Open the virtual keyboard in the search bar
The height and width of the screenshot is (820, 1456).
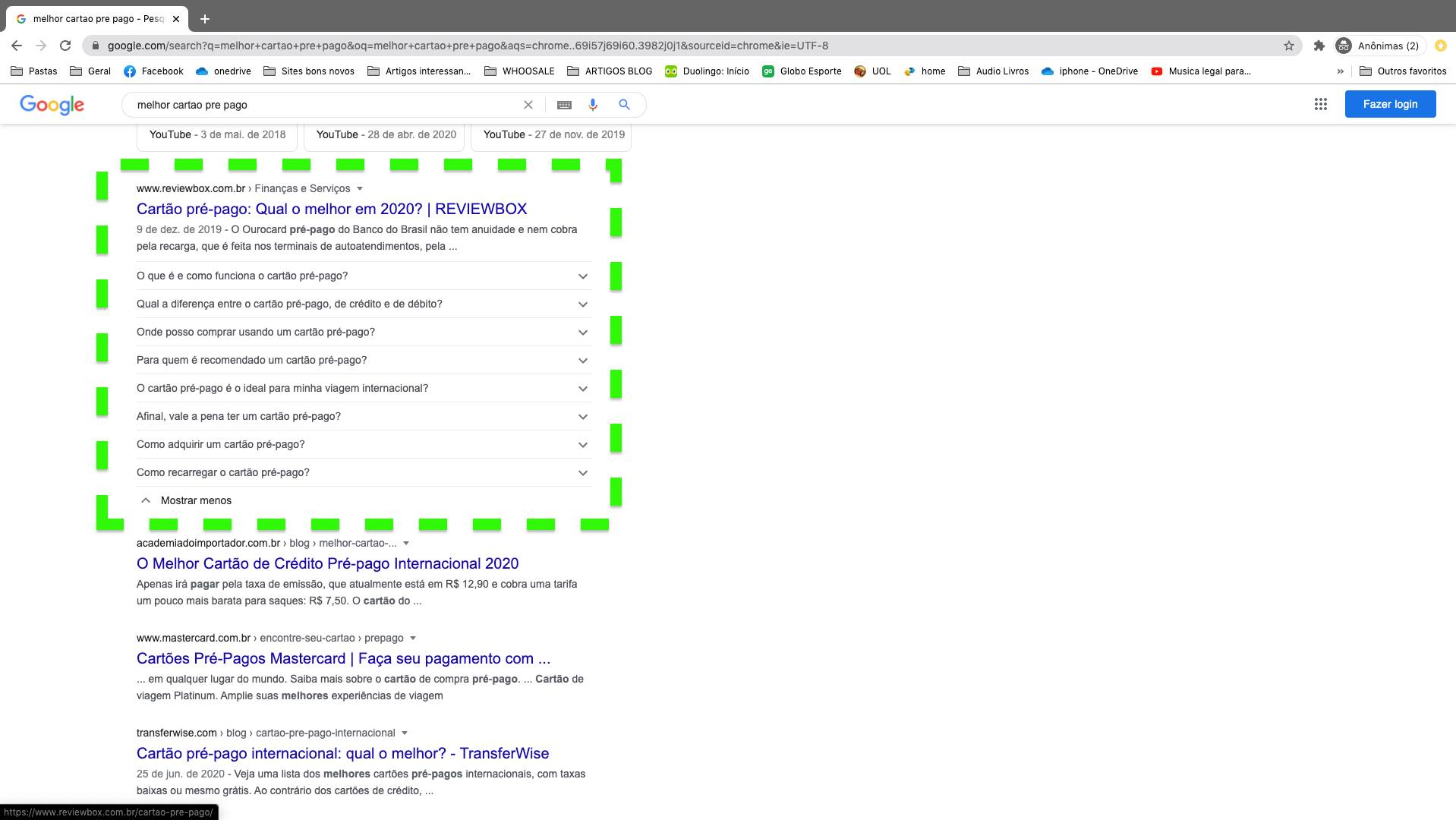tap(564, 104)
